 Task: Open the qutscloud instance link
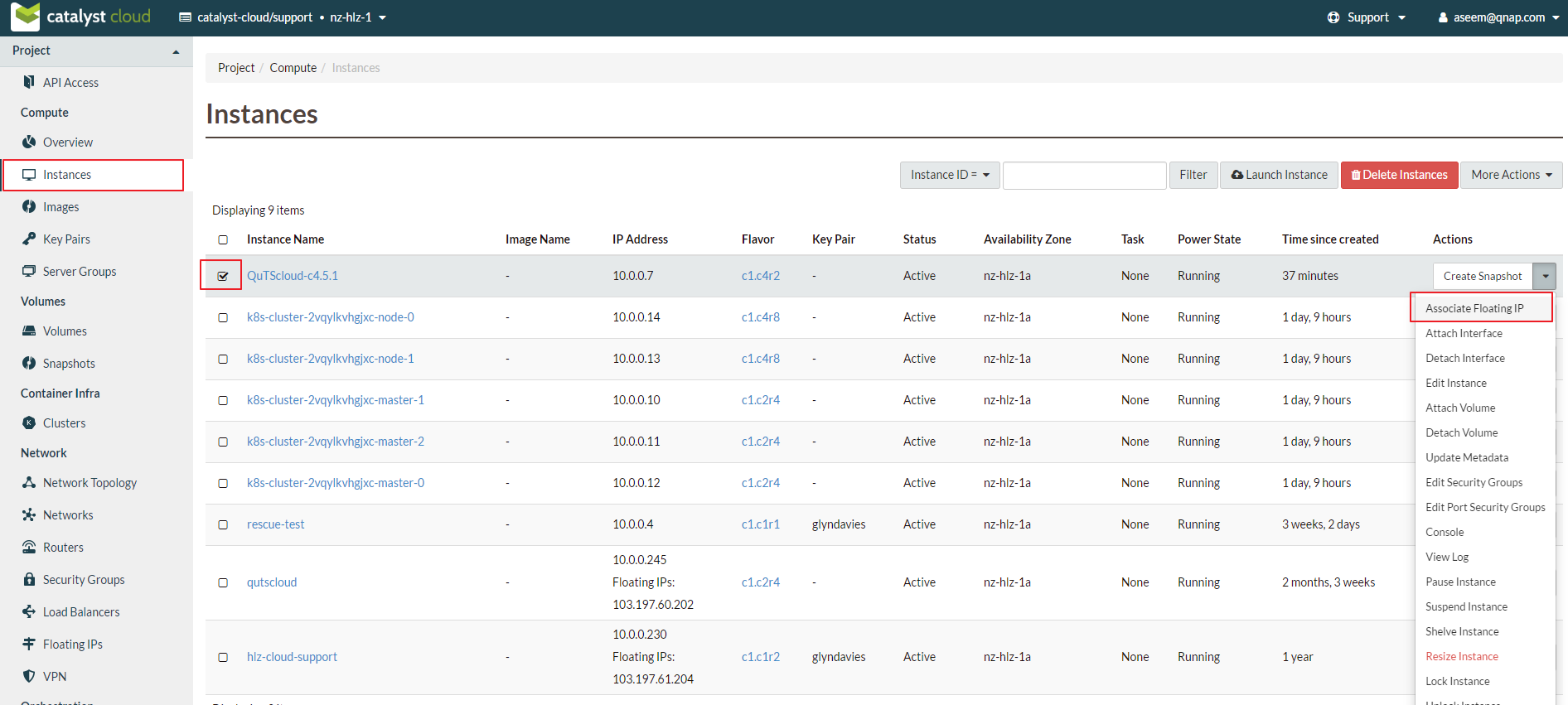[x=272, y=582]
